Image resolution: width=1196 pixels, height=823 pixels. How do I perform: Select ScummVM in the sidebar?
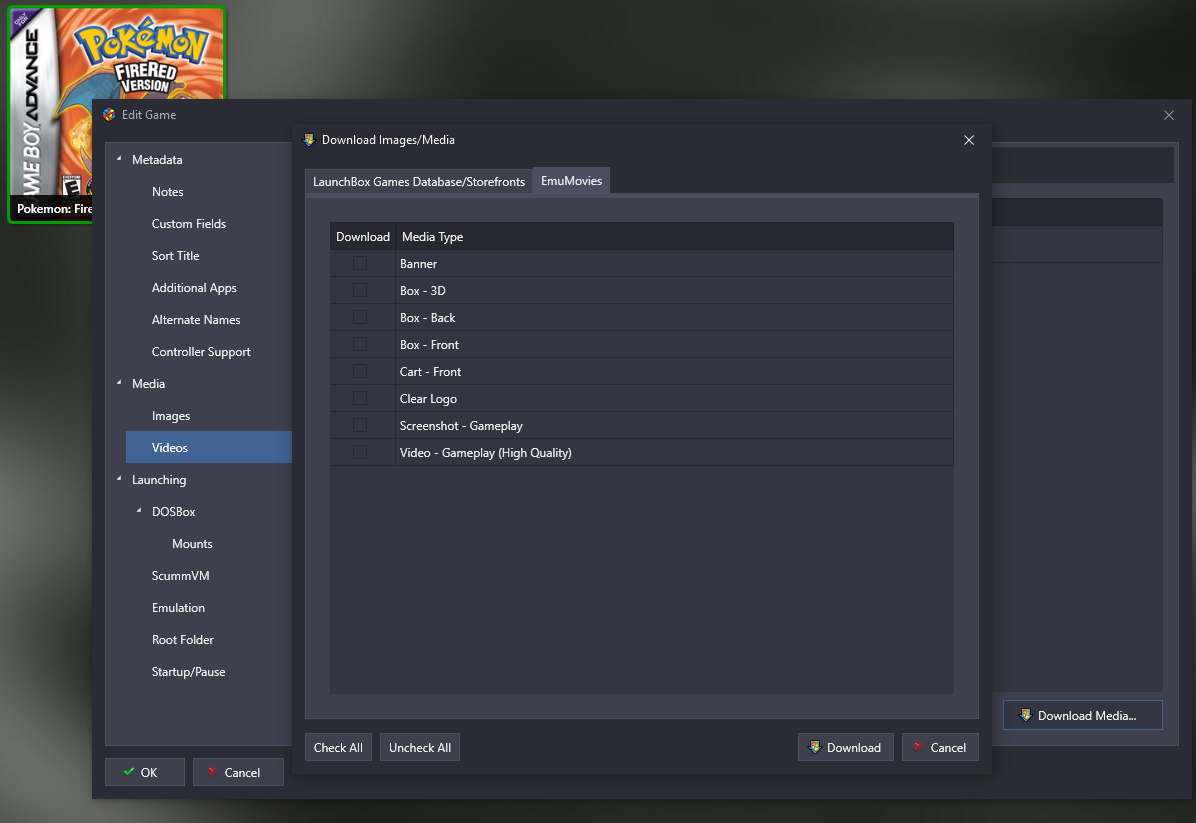[x=180, y=576]
